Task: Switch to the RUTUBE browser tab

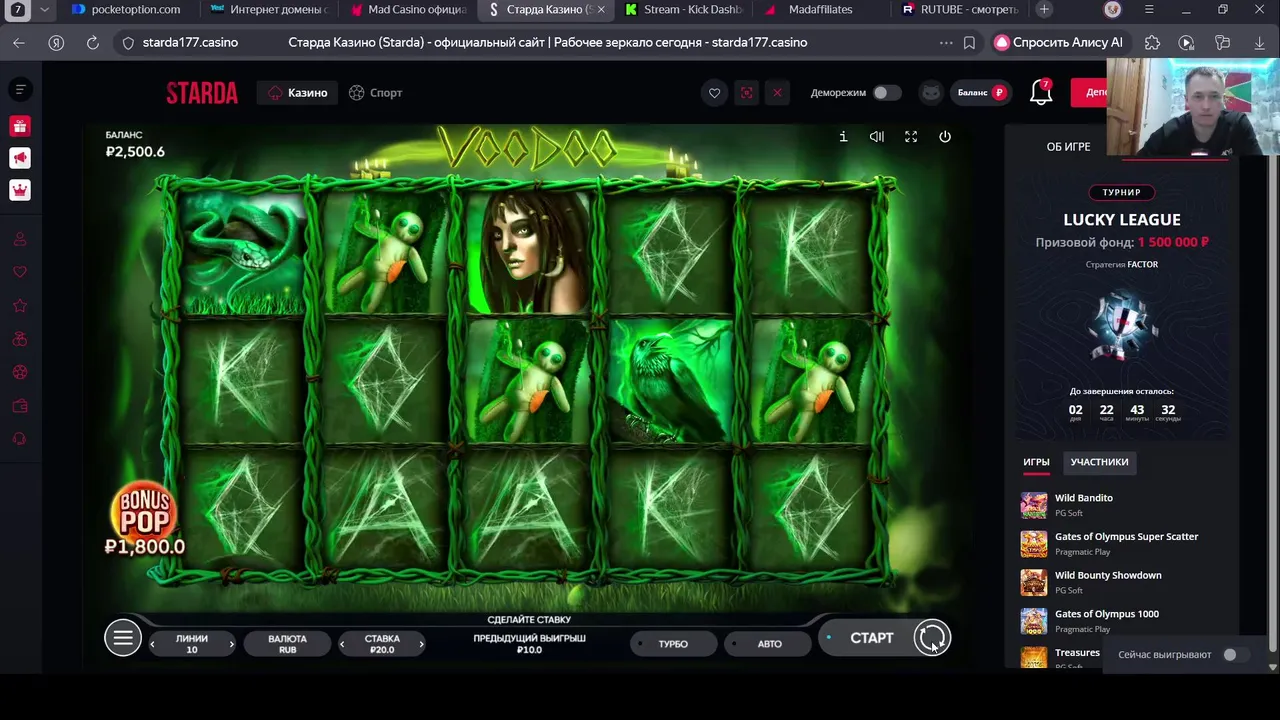Action: pyautogui.click(x=961, y=9)
